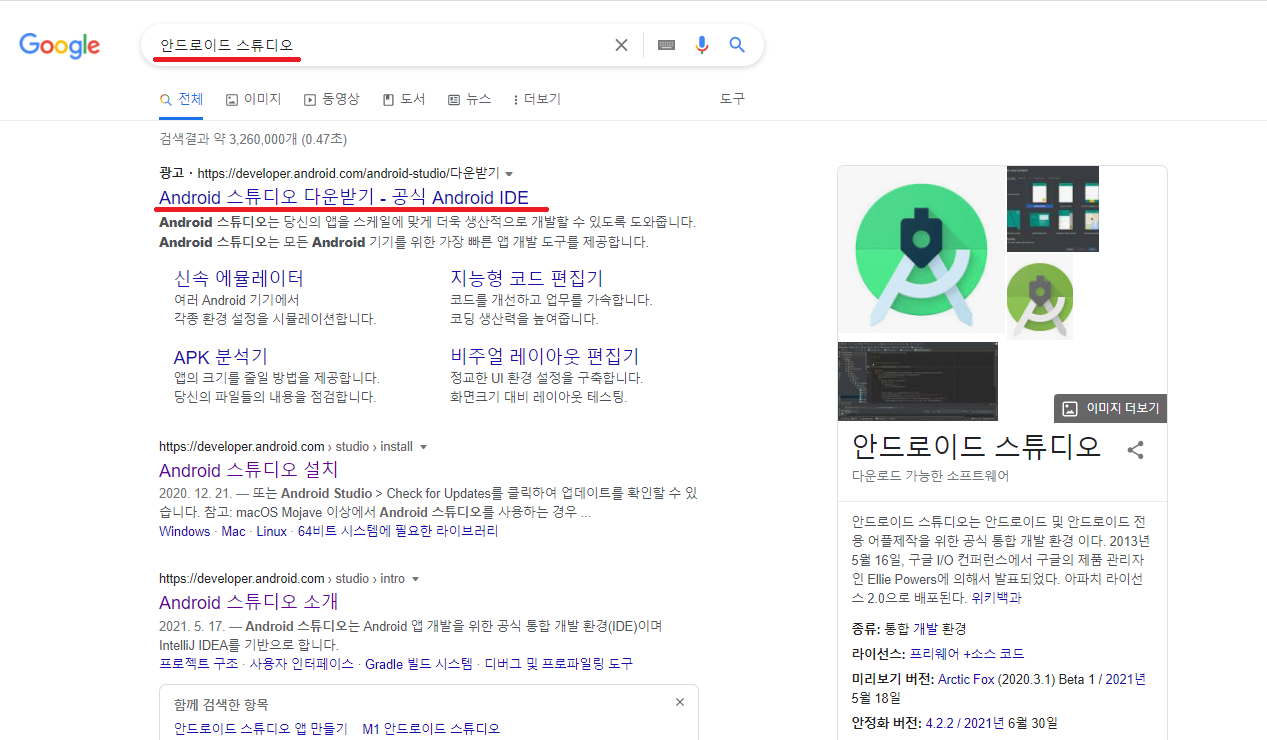Open the dark code editor screenshot thumbnail
Viewport: 1267px width, 740px height.
coord(918,381)
